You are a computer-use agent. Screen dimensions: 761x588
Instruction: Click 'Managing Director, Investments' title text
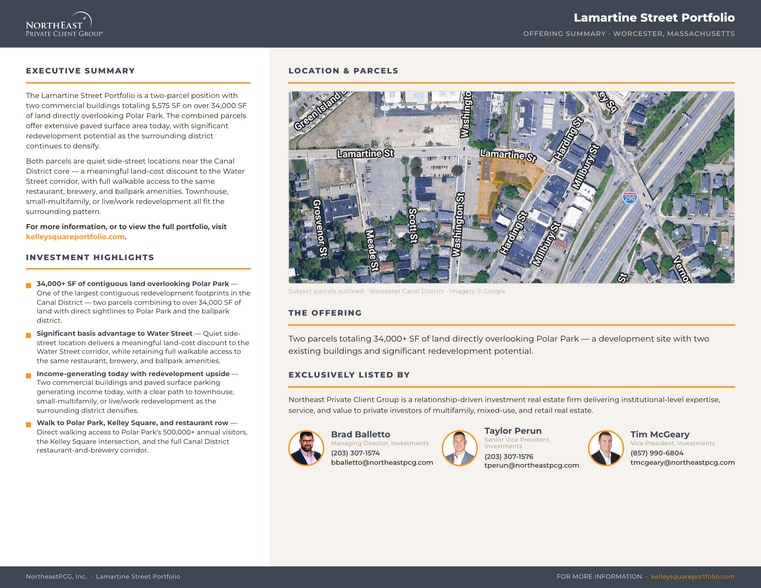tap(380, 443)
